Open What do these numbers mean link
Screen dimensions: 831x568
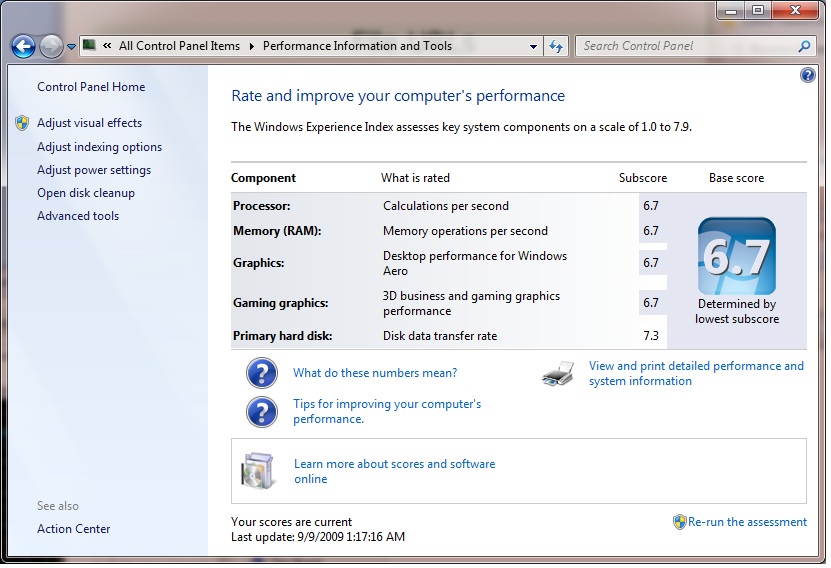(375, 373)
